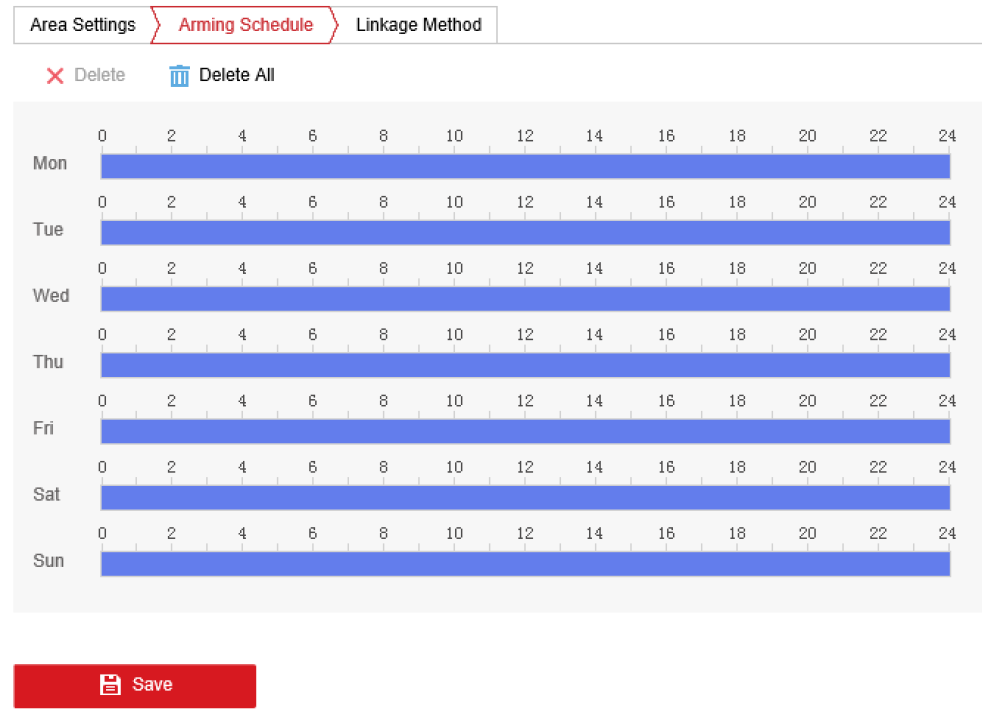The image size is (982, 721).
Task: Click the Mon day label
Action: click(x=50, y=163)
